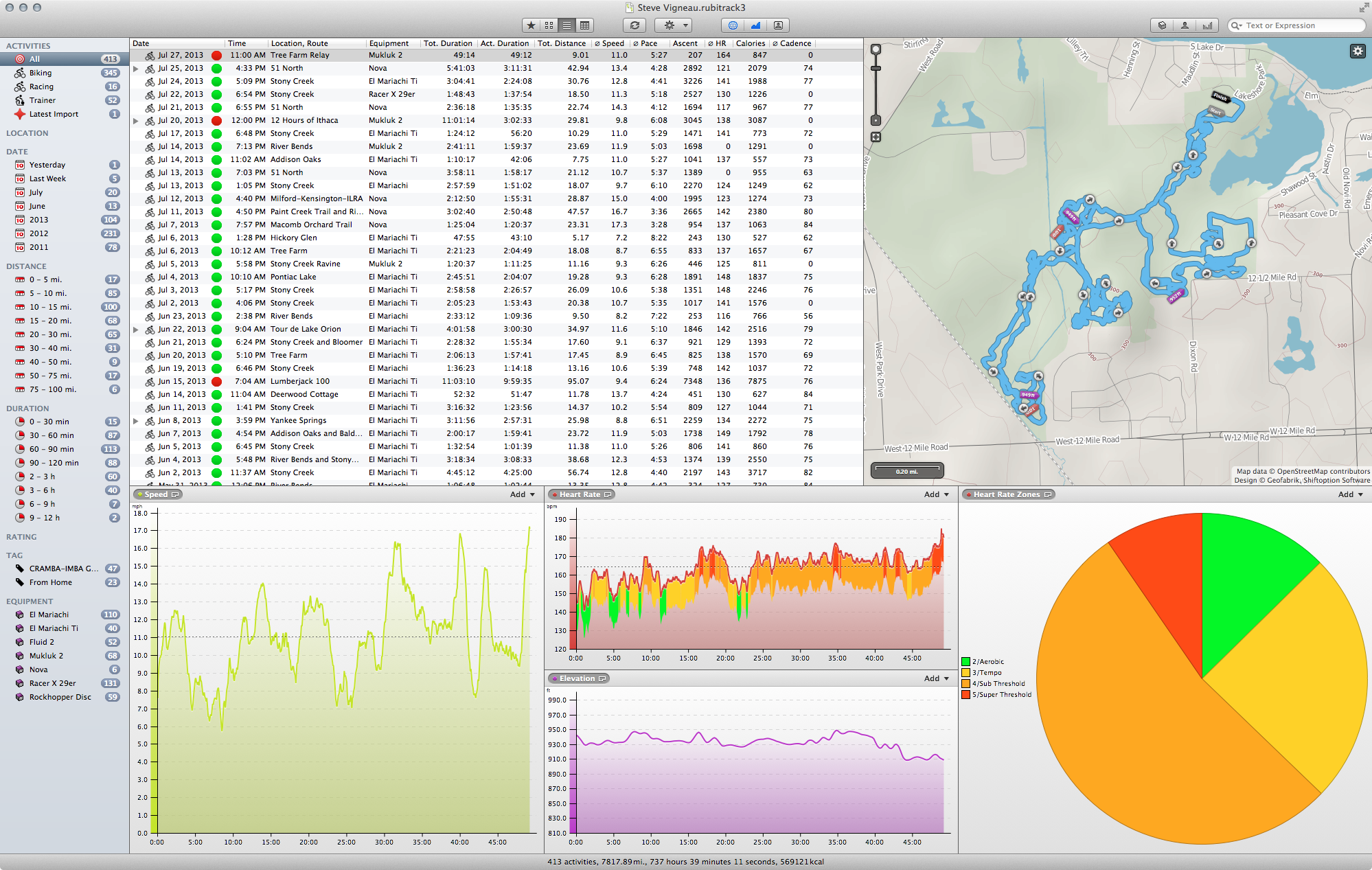Viewport: 1372px width, 870px height.
Task: Click the star favorites view button
Action: [531, 25]
